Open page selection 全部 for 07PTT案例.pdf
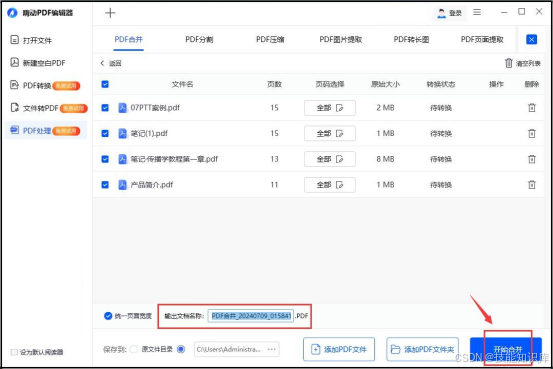The image size is (553, 369). coord(330,108)
